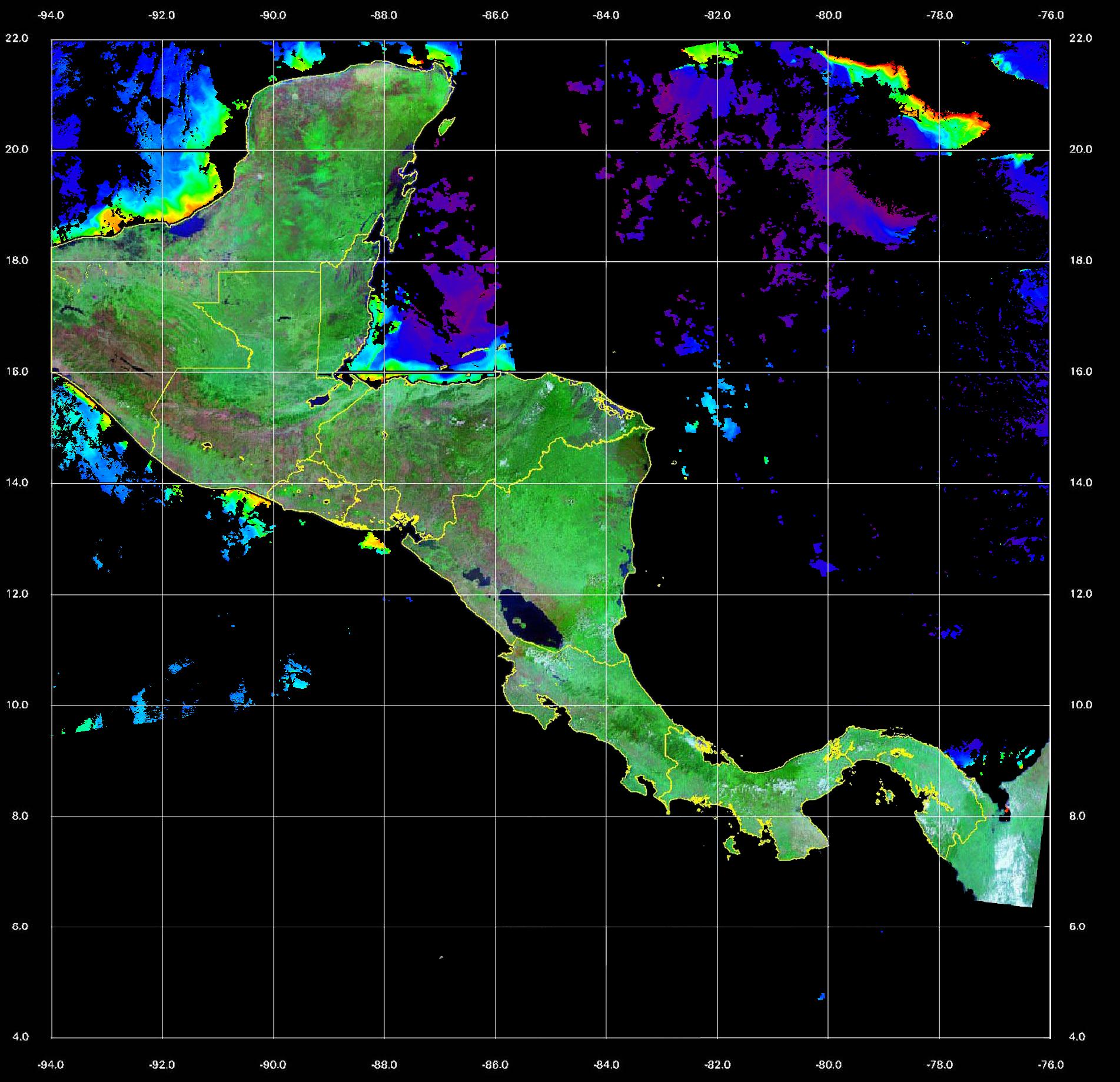Click the 12.0 latitude label on left axis
The image size is (1120, 1082).
(x=16, y=594)
